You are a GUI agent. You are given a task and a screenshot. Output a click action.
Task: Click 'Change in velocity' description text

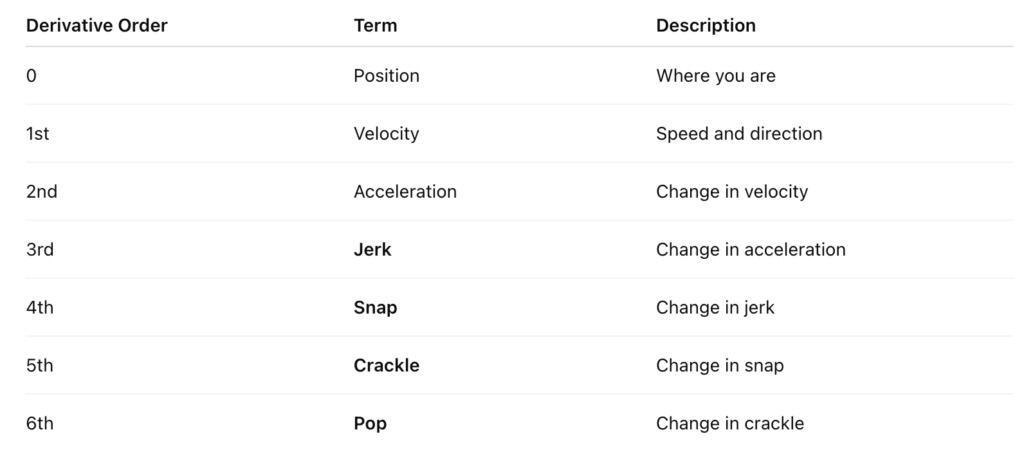(x=731, y=192)
